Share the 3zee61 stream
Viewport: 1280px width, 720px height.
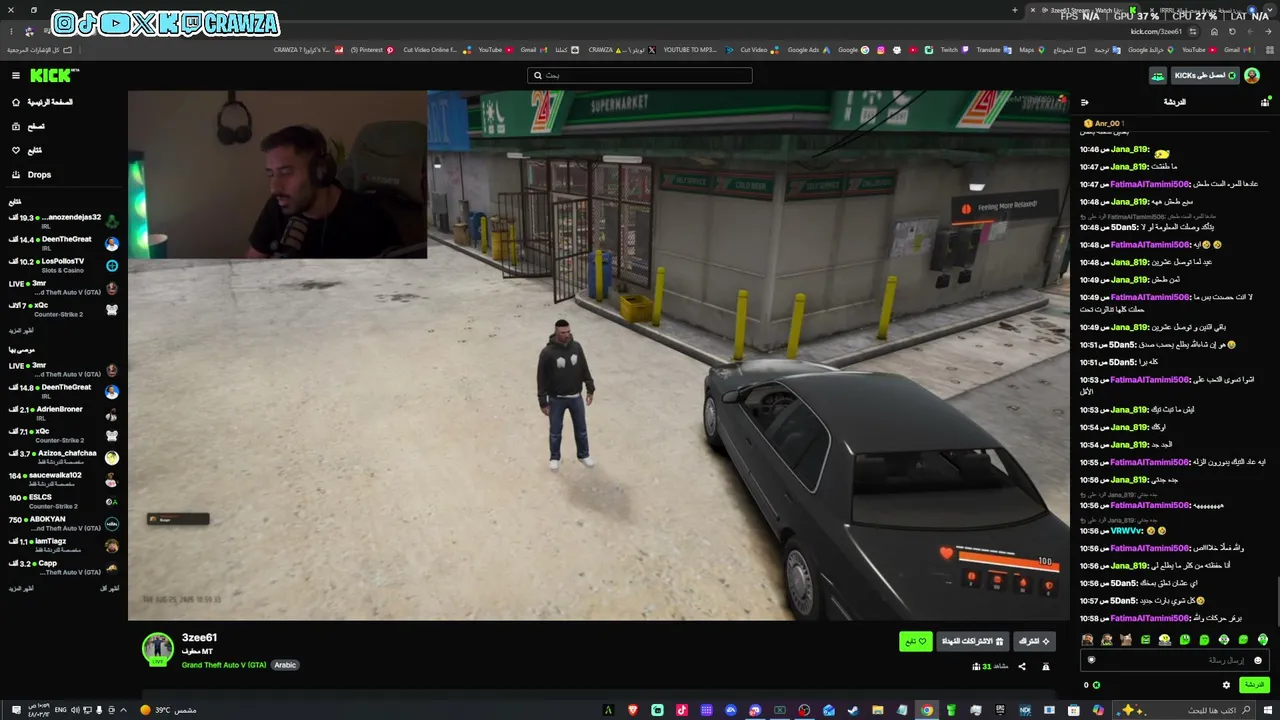[1022, 667]
